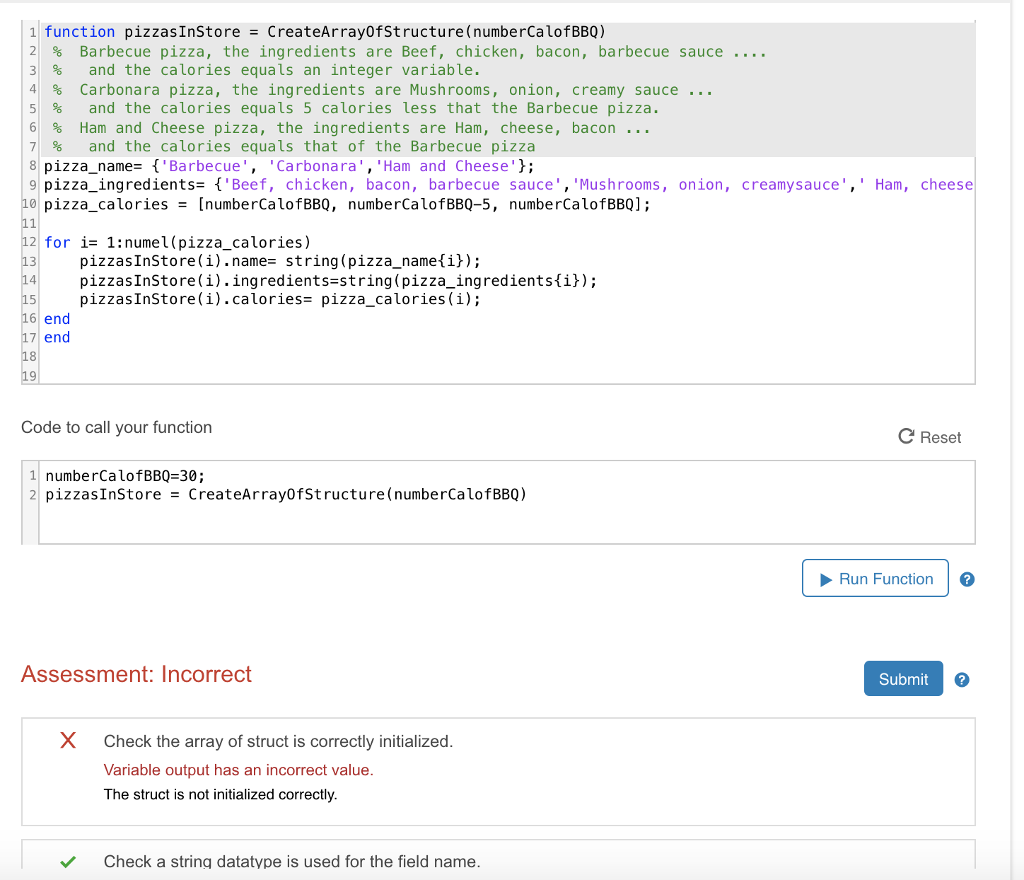Click the 'end' keyword on line 16

57,319
